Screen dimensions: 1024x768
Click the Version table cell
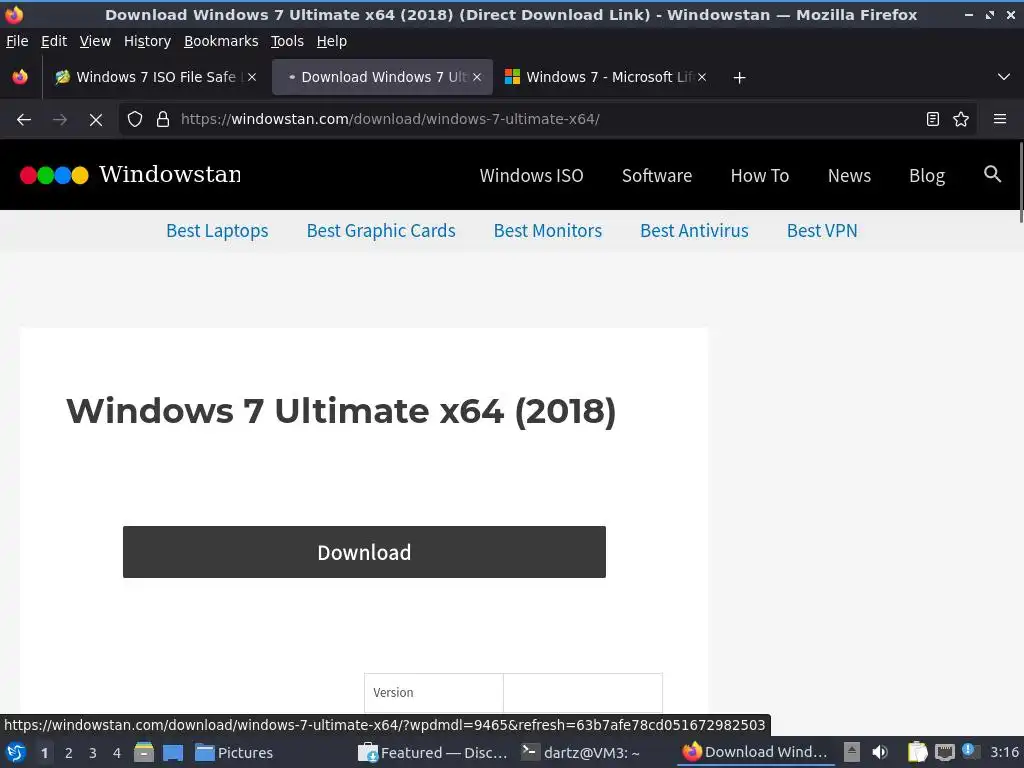(434, 692)
